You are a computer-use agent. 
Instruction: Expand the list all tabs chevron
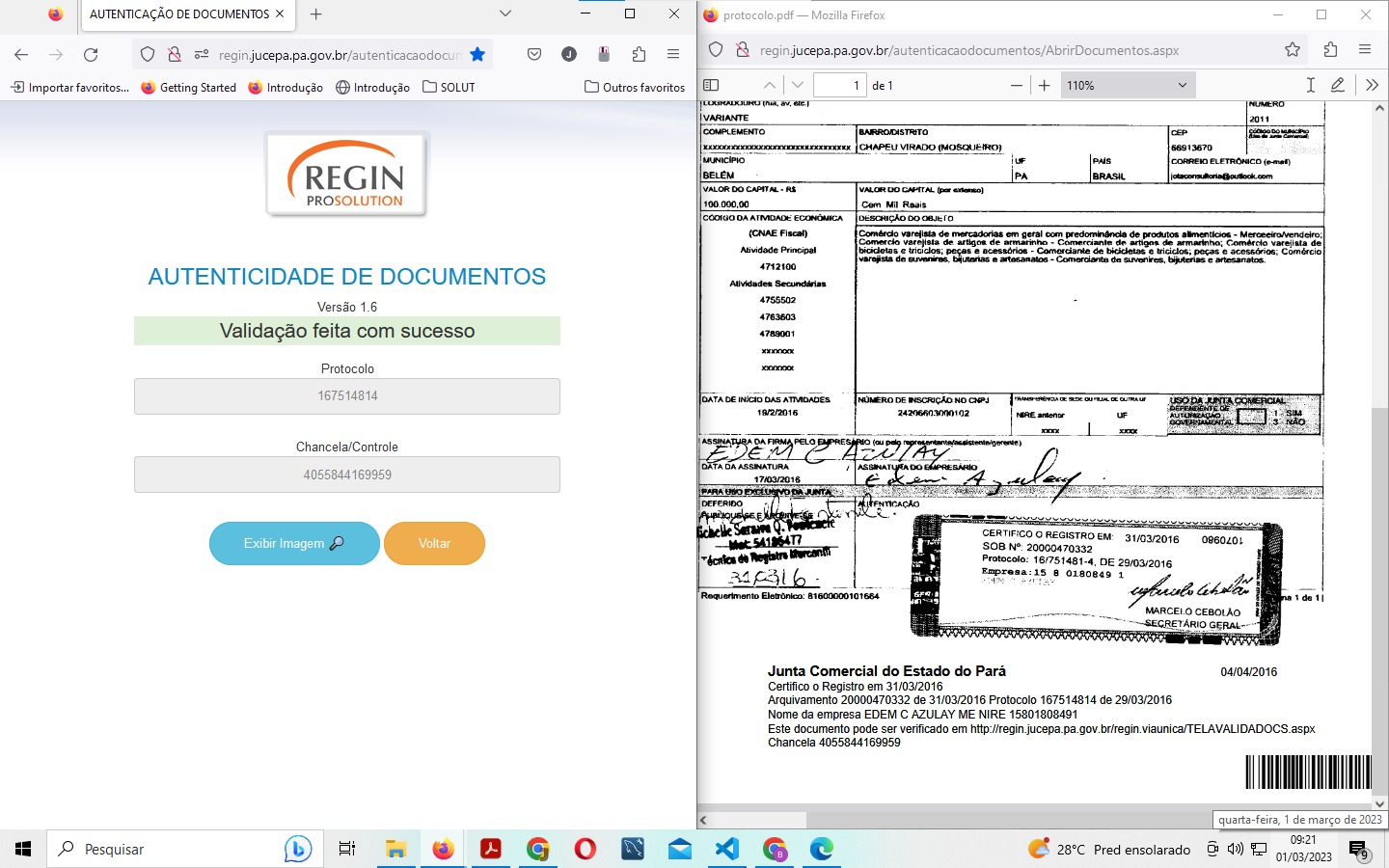click(x=505, y=14)
